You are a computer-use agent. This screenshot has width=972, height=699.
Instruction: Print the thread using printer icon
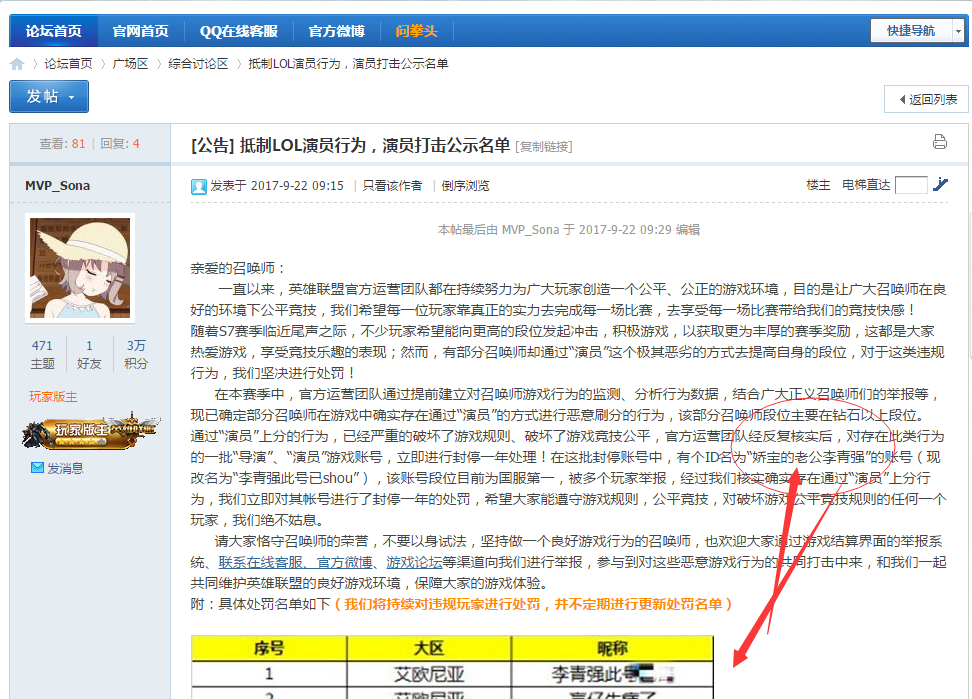940,142
